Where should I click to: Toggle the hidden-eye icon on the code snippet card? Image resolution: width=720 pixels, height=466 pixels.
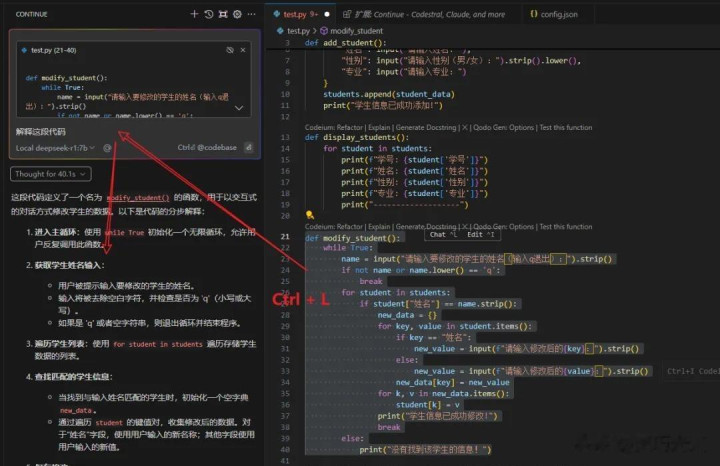coord(230,50)
